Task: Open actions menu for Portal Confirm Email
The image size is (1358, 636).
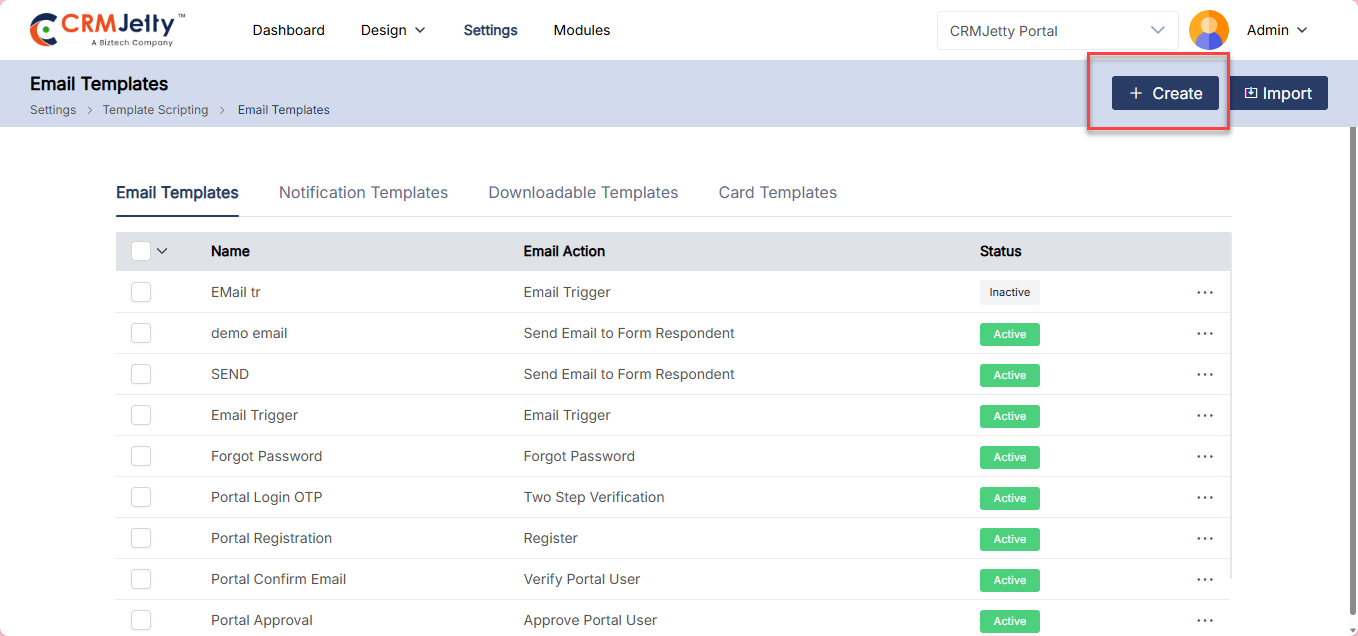Action: [1204, 579]
